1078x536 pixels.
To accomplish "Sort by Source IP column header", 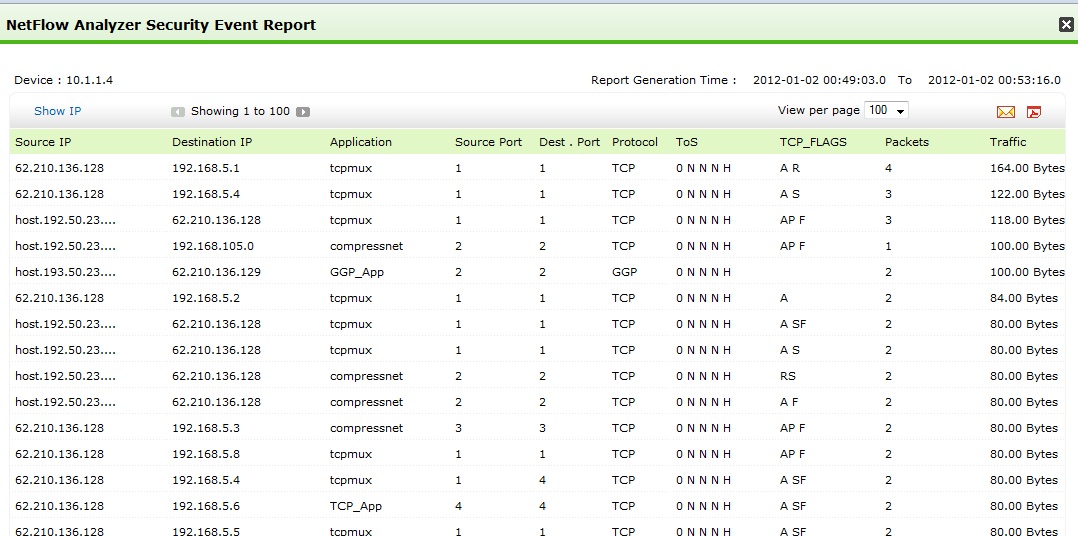I will coord(43,142).
